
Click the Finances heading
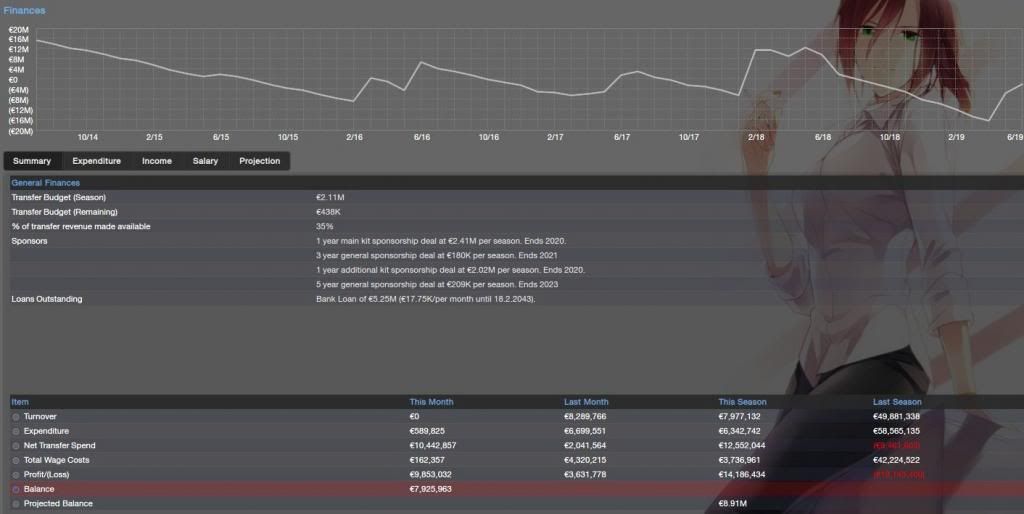coord(24,10)
